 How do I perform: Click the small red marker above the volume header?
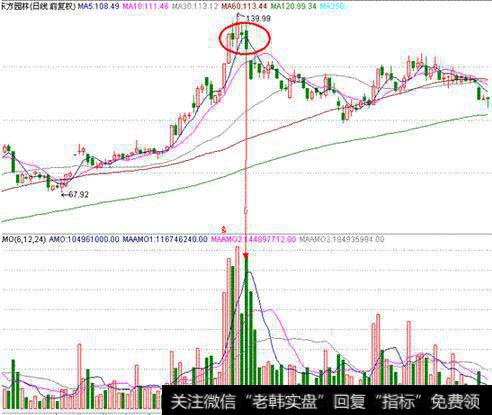coord(224,229)
